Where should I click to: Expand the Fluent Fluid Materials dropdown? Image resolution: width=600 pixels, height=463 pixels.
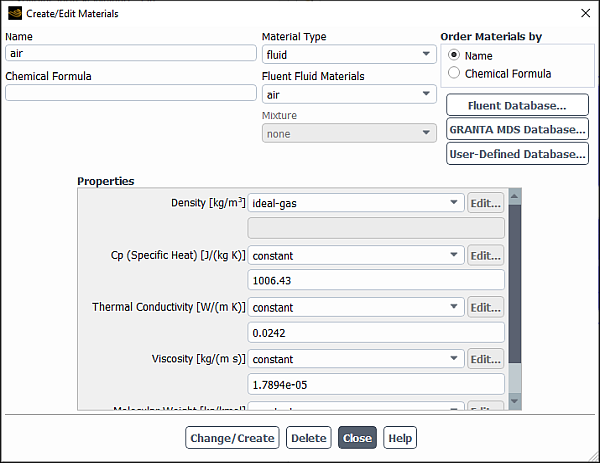coord(347,95)
